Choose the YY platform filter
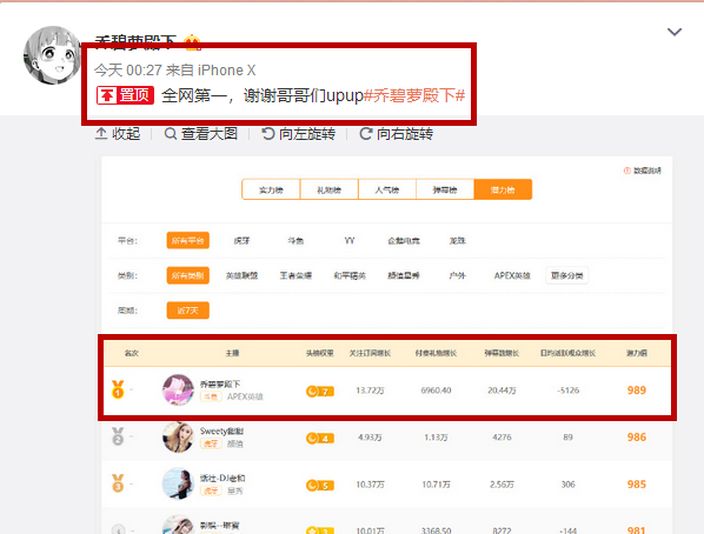704x534 pixels. [349, 241]
